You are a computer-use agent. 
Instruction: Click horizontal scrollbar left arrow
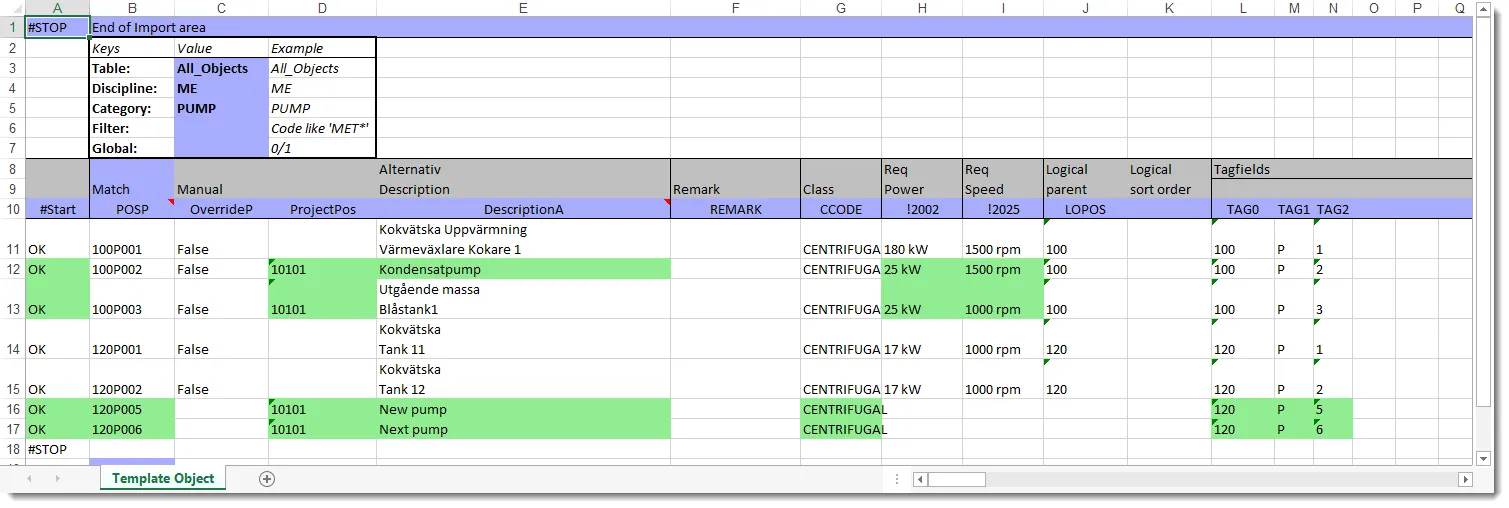(x=919, y=479)
